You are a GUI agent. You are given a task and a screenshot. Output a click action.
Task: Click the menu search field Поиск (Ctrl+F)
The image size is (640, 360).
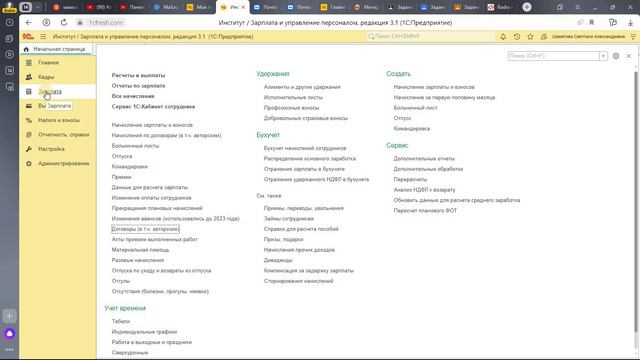click(x=553, y=56)
